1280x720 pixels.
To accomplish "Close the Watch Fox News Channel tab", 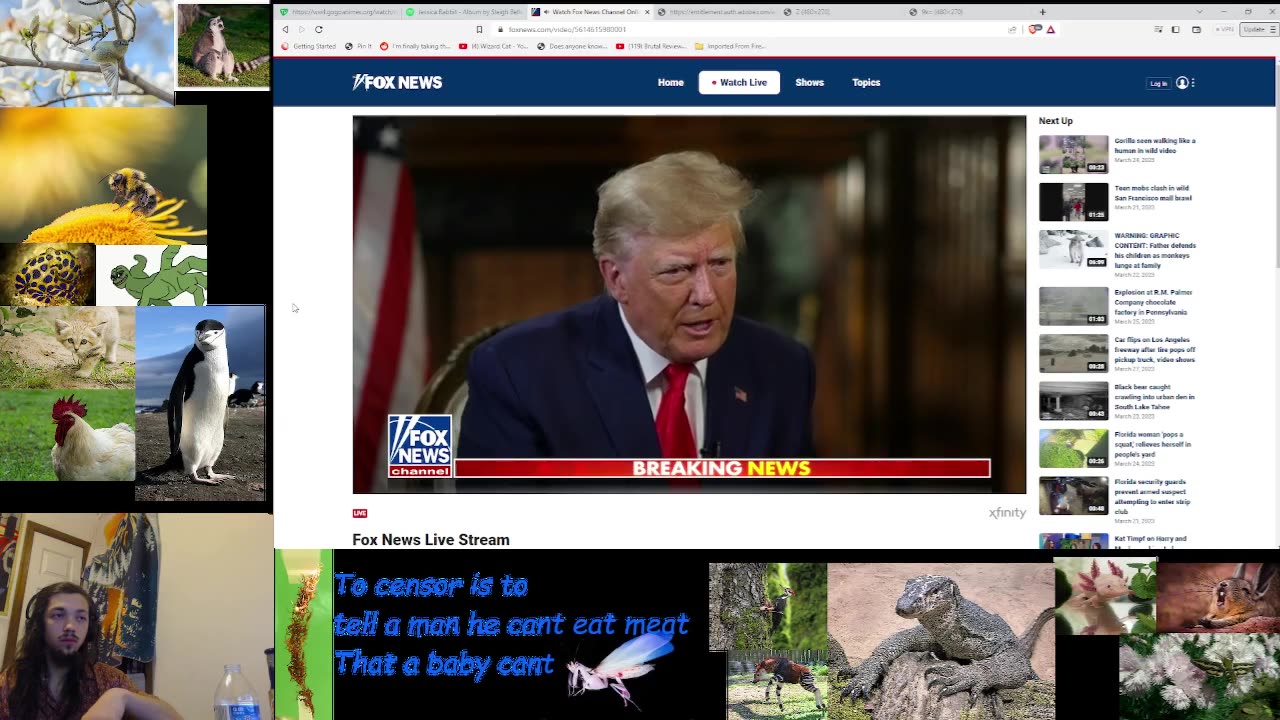I will coord(647,12).
